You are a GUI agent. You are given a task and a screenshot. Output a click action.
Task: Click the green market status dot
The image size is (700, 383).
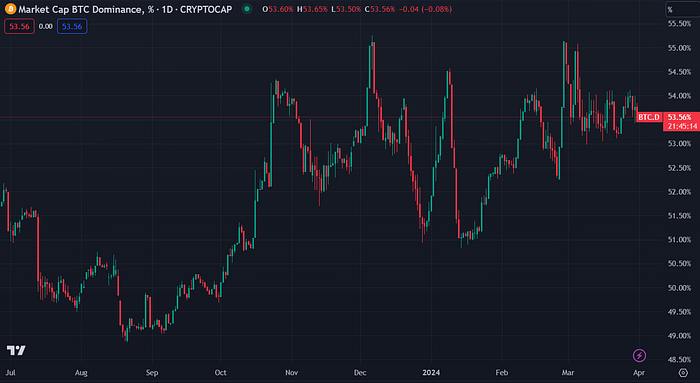pos(247,9)
